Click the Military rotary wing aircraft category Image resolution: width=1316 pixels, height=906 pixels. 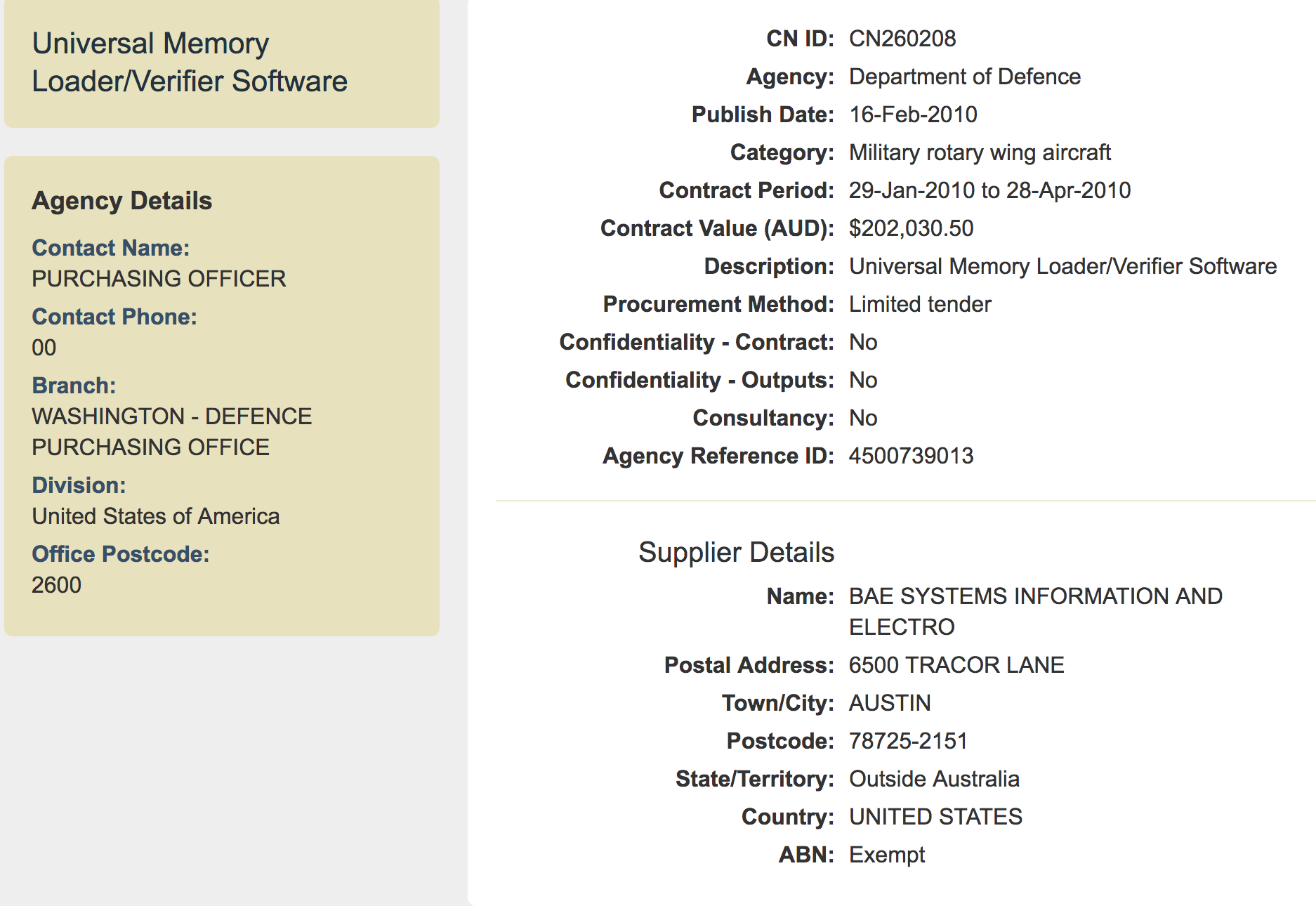click(x=980, y=152)
